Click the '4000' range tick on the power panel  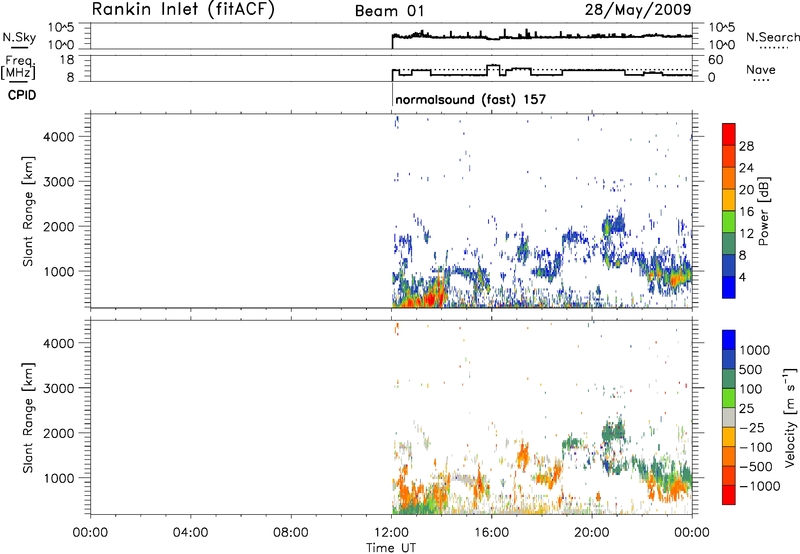click(58, 137)
